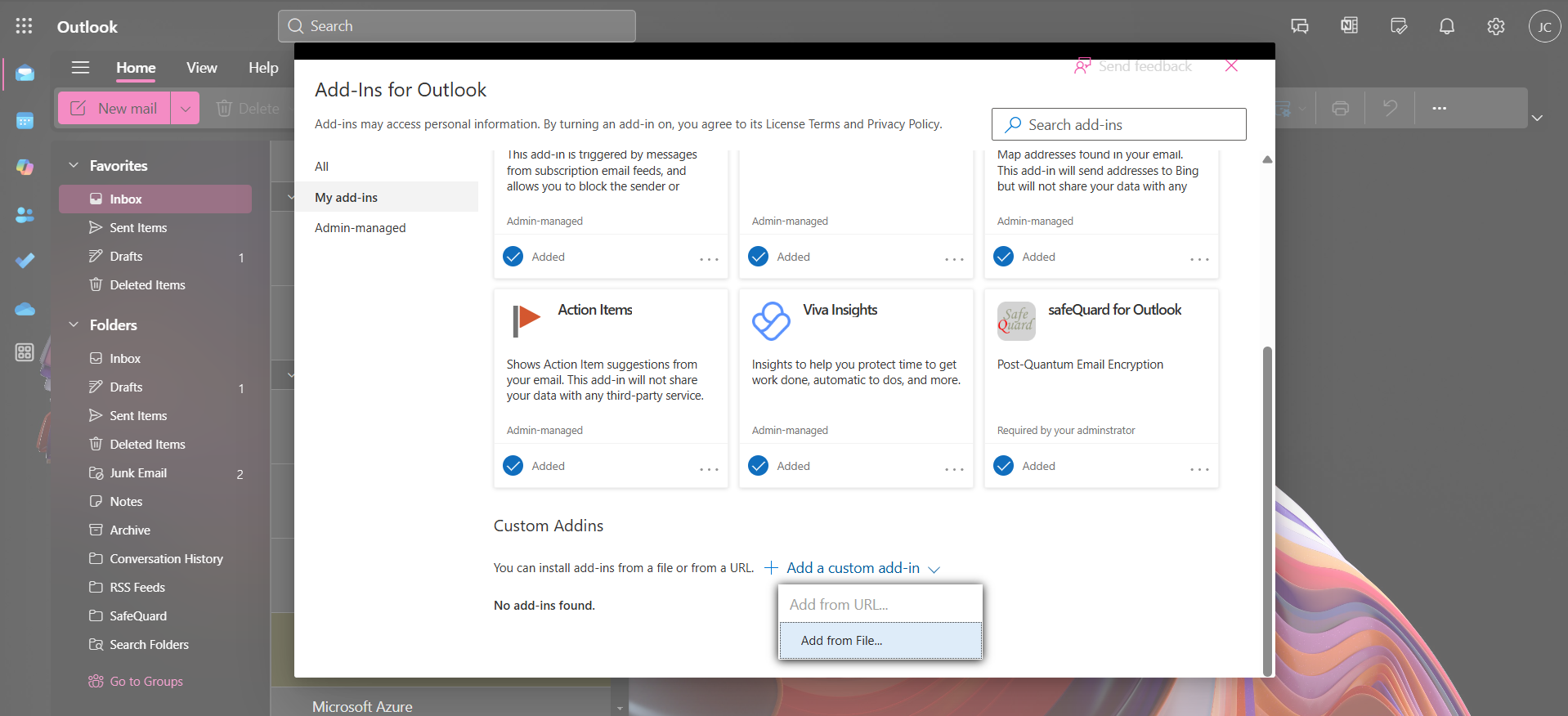Click the Action Items flag icon
This screenshot has width=1568, height=716.
[x=526, y=320]
